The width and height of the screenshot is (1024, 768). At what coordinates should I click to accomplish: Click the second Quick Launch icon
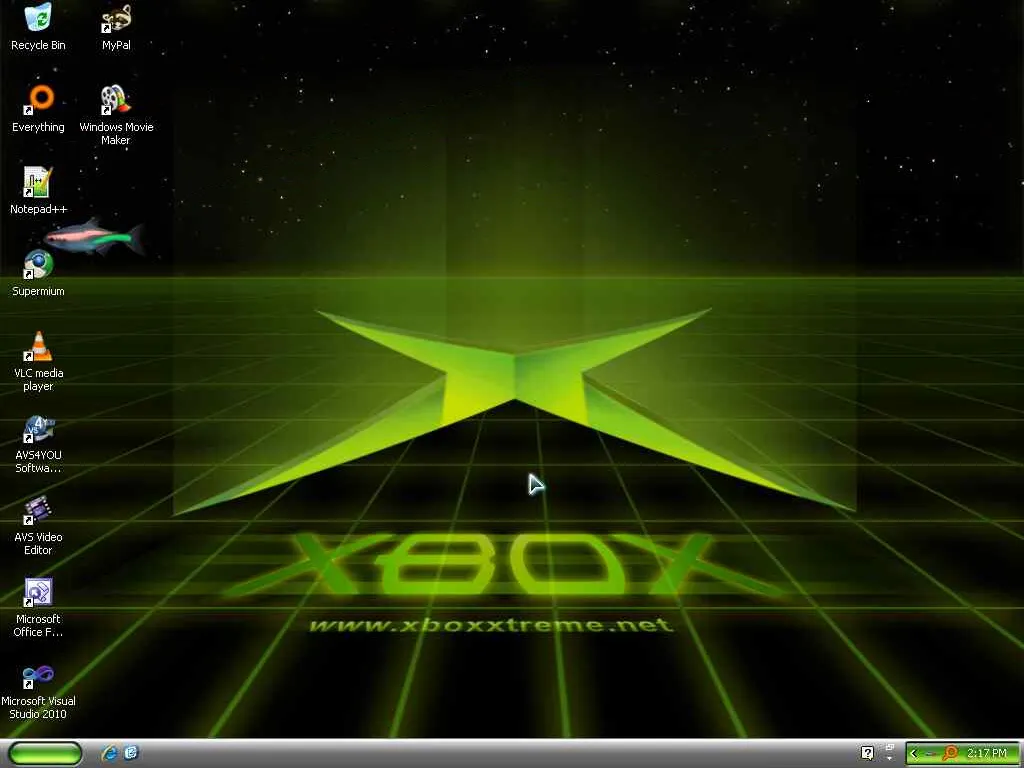(x=131, y=754)
